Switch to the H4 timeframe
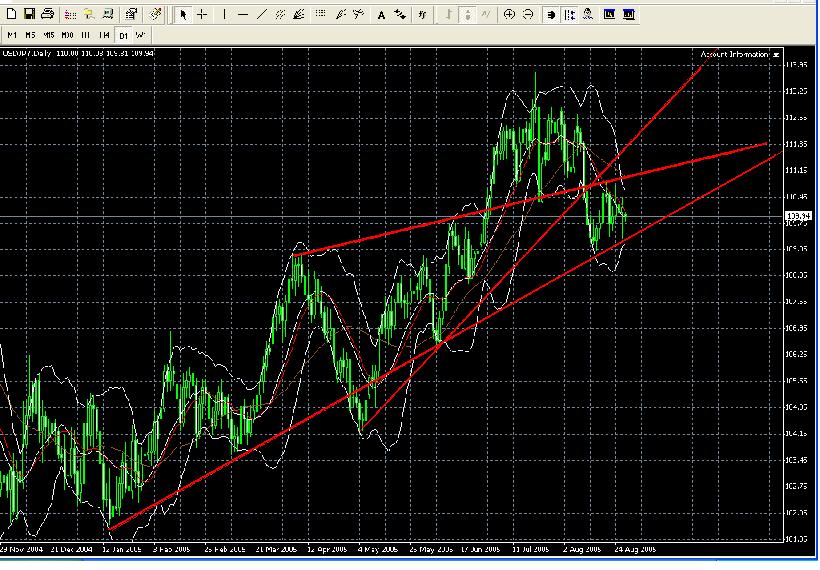820x570 pixels. pyautogui.click(x=105, y=35)
